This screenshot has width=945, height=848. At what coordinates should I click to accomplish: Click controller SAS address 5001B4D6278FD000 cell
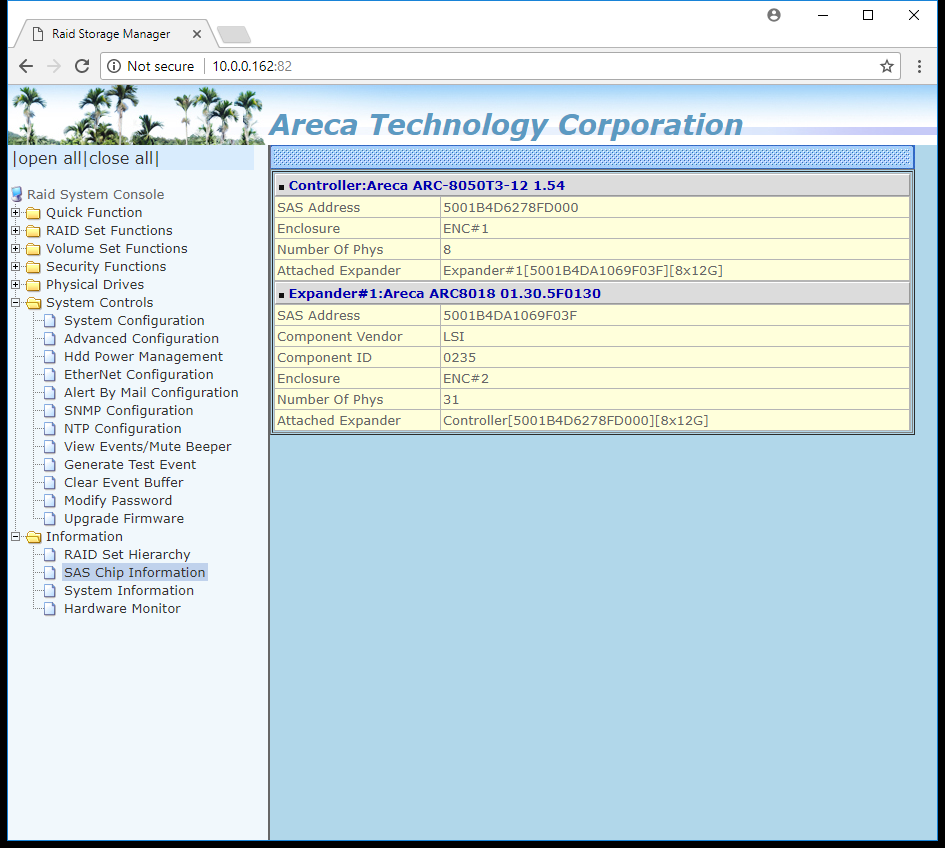pyautogui.click(x=674, y=207)
